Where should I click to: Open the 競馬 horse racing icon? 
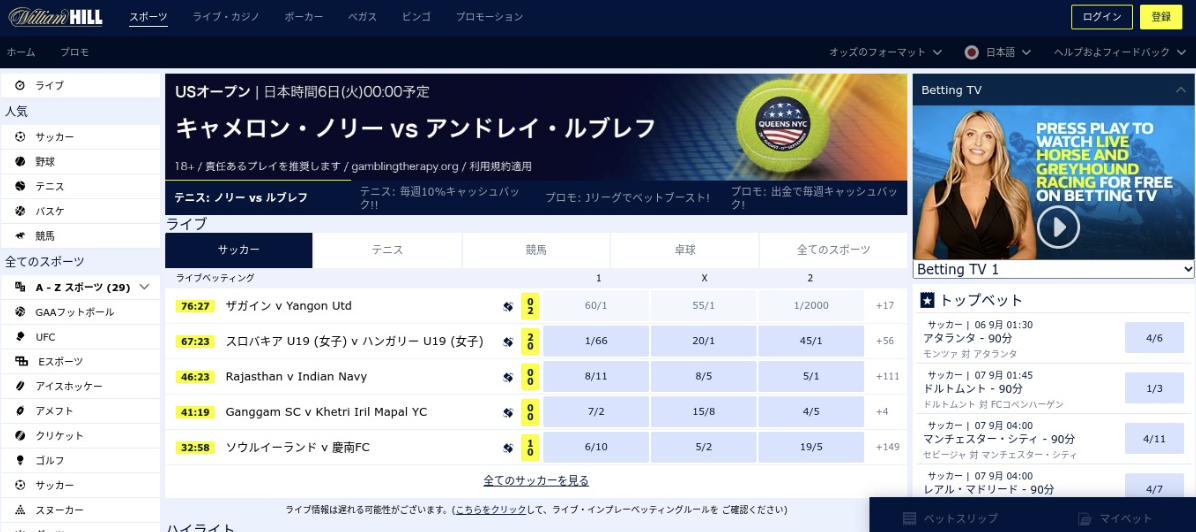coord(20,236)
